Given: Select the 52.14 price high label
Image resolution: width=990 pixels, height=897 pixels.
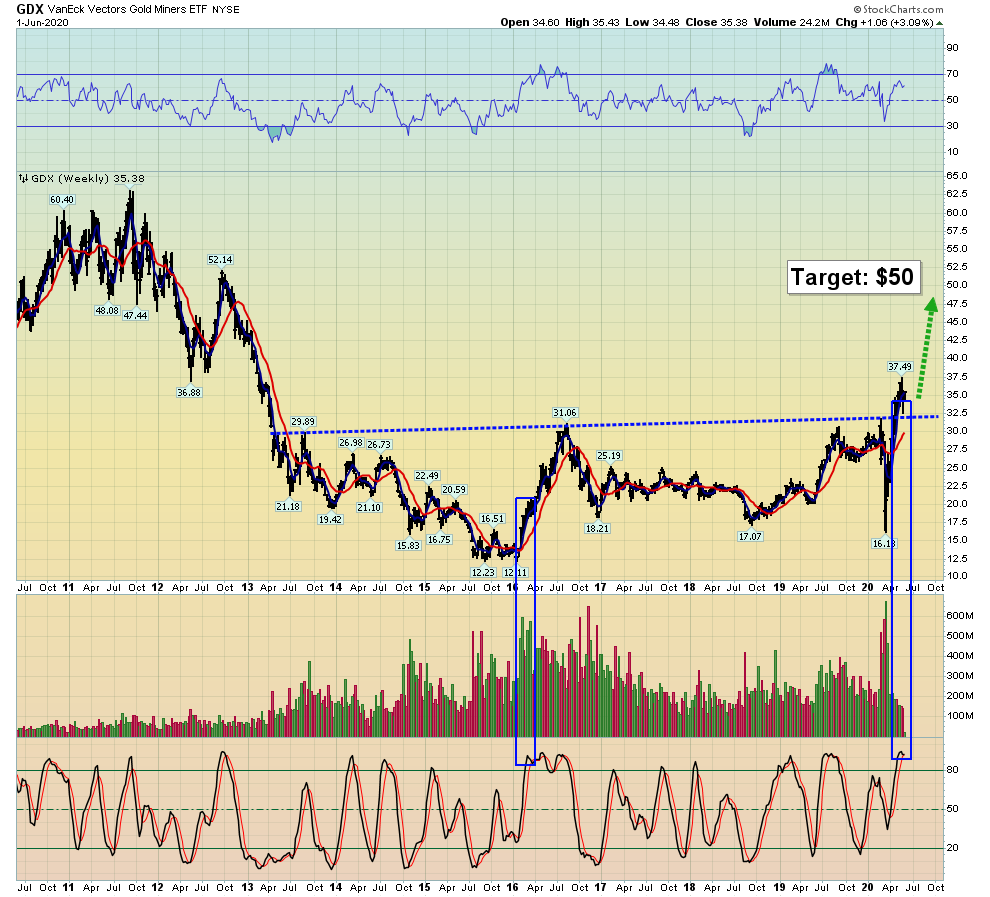Looking at the screenshot, I should coord(220,259).
